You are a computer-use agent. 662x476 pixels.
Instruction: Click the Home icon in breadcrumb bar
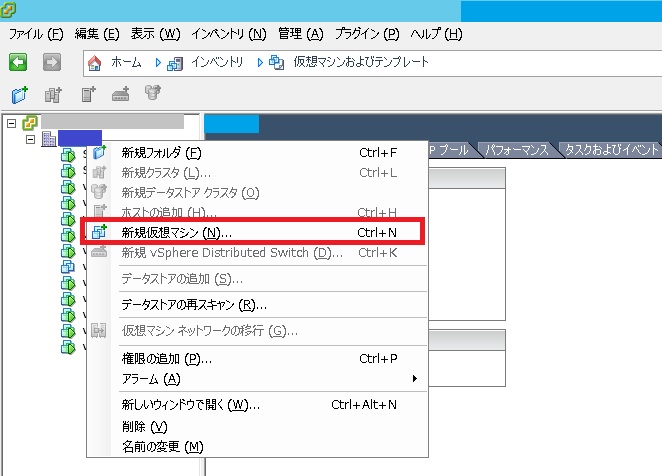pyautogui.click(x=95, y=62)
